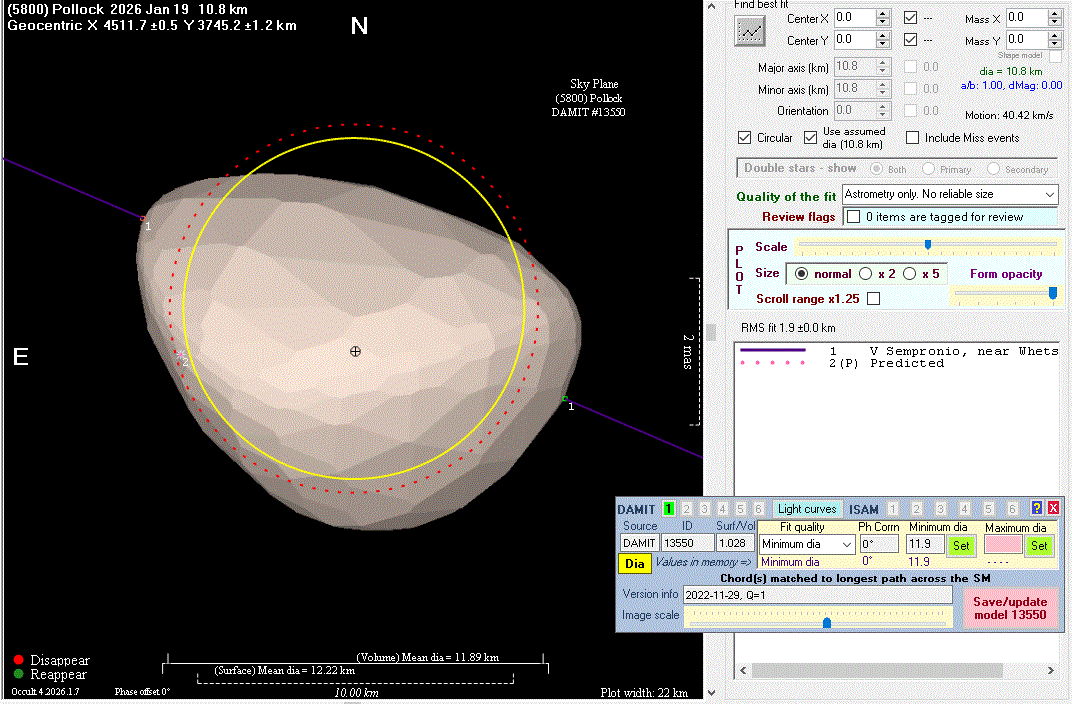The width and height of the screenshot is (1072, 704).
Task: Switch to the Light curves tab
Action: pyautogui.click(x=807, y=509)
